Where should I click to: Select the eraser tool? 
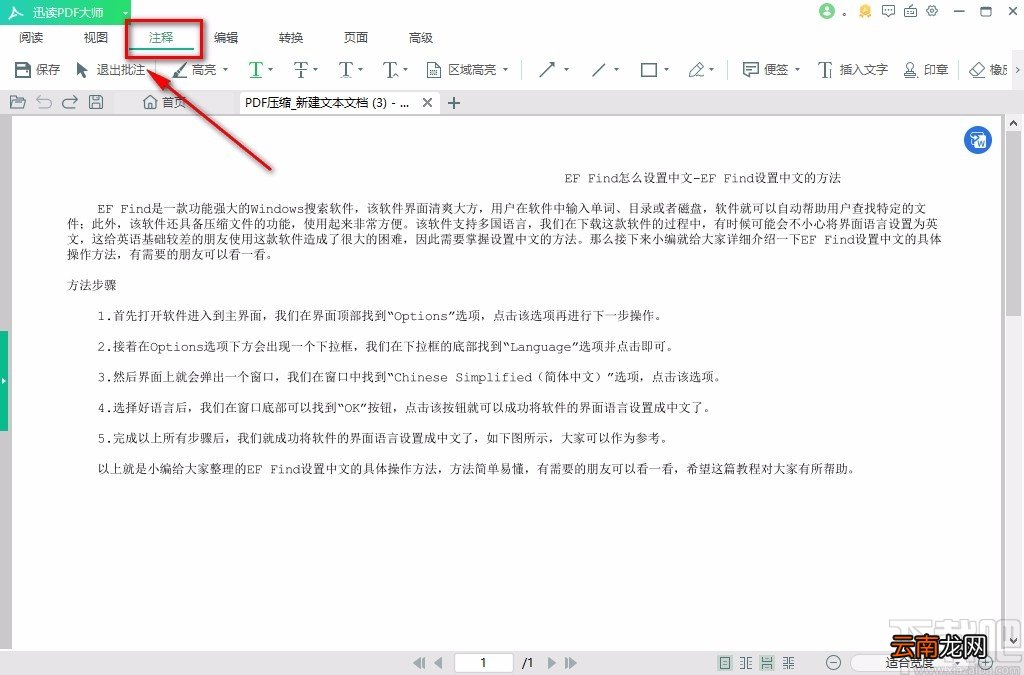pos(989,69)
